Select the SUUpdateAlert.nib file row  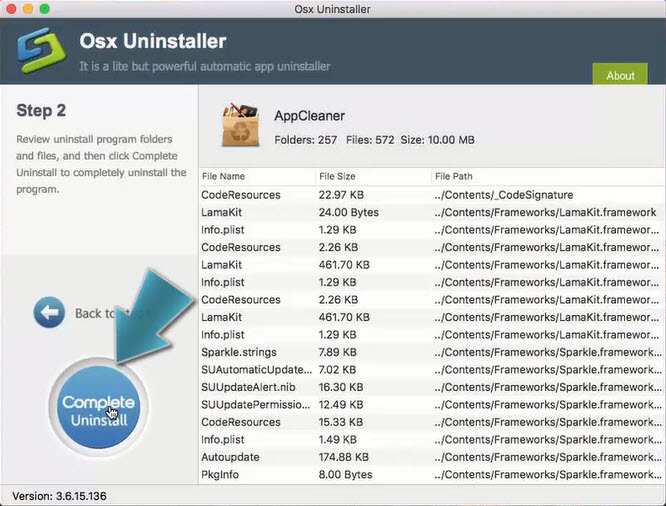(x=432, y=387)
